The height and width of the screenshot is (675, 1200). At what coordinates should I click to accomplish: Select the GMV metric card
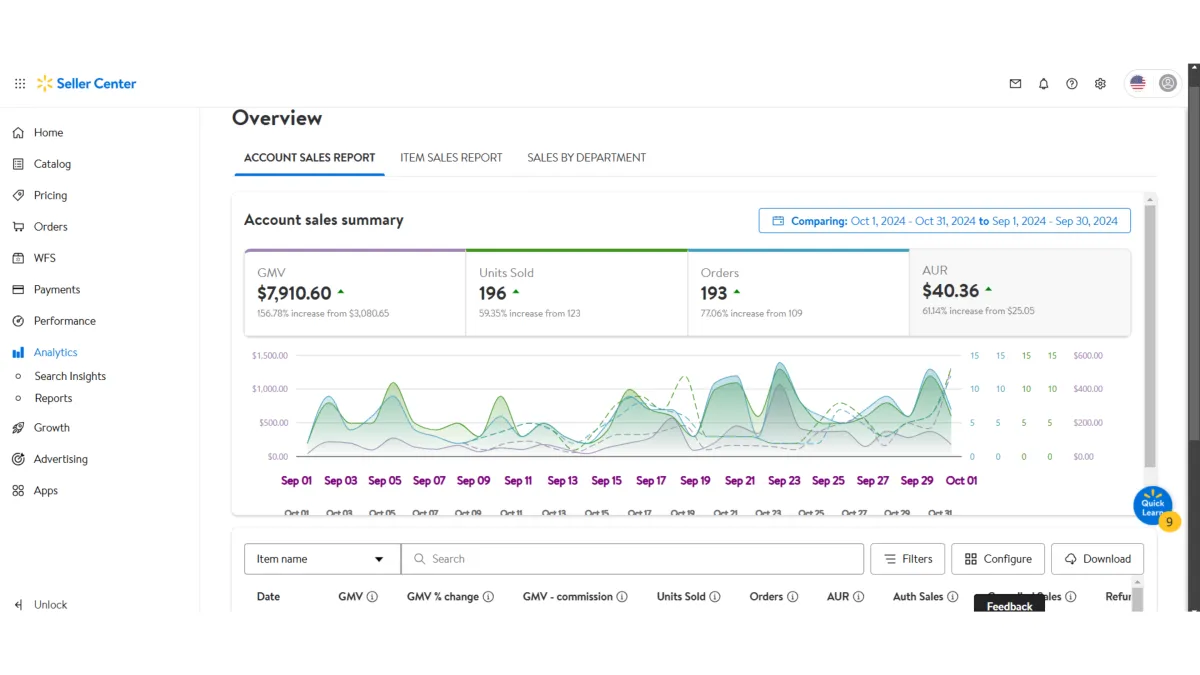pyautogui.click(x=354, y=292)
